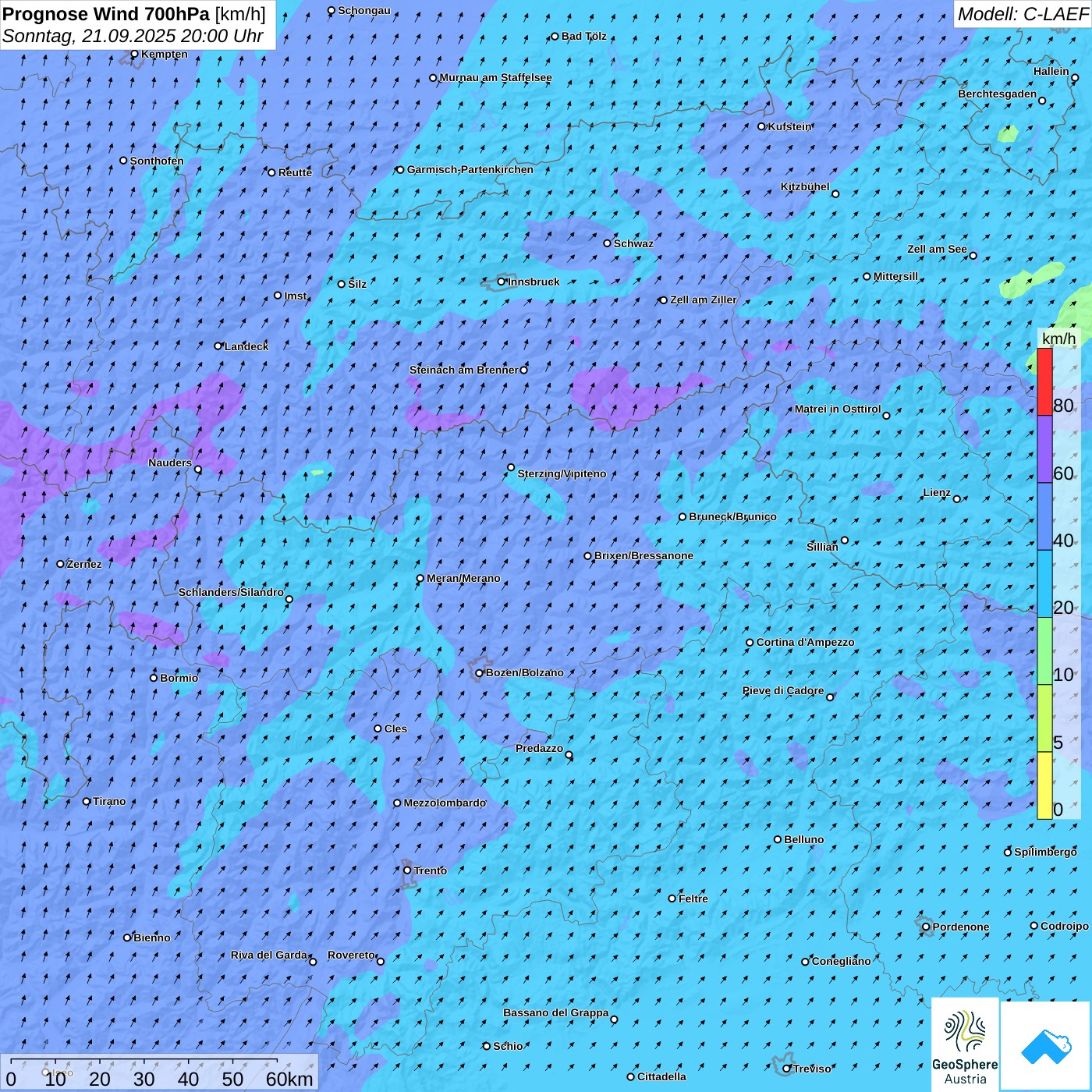Click the Nauders label
The height and width of the screenshot is (1092, 1092).
(x=170, y=463)
